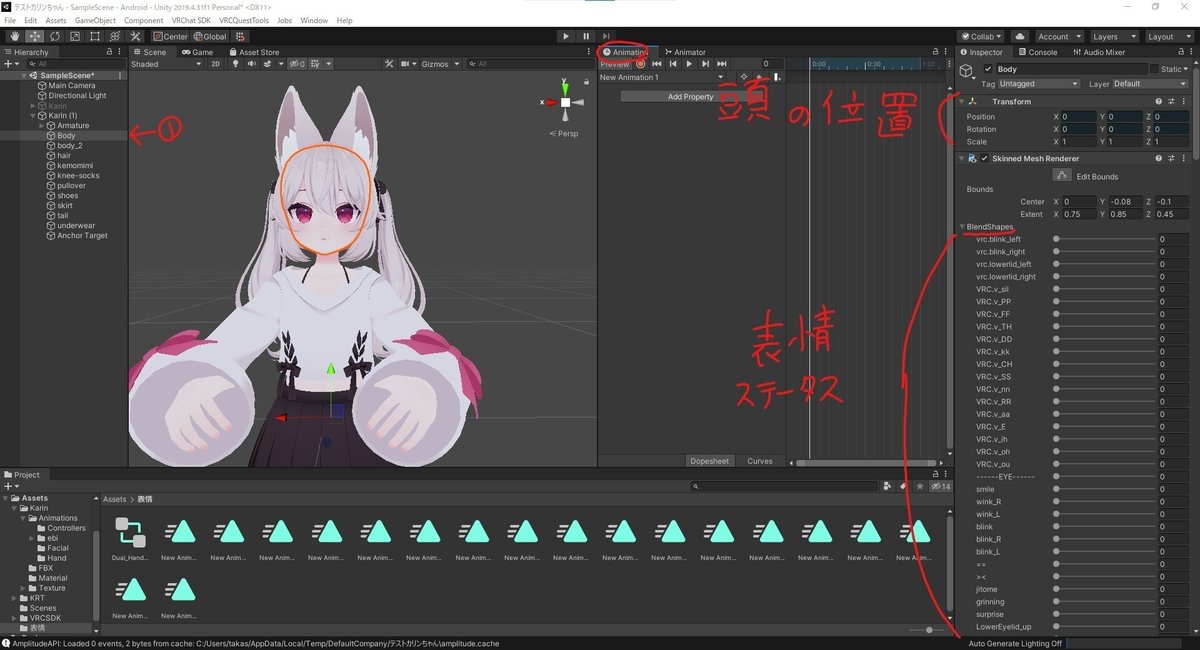This screenshot has height=650, width=1200.
Task: Jump to the first keyframe in the Animation window
Action: pos(657,64)
